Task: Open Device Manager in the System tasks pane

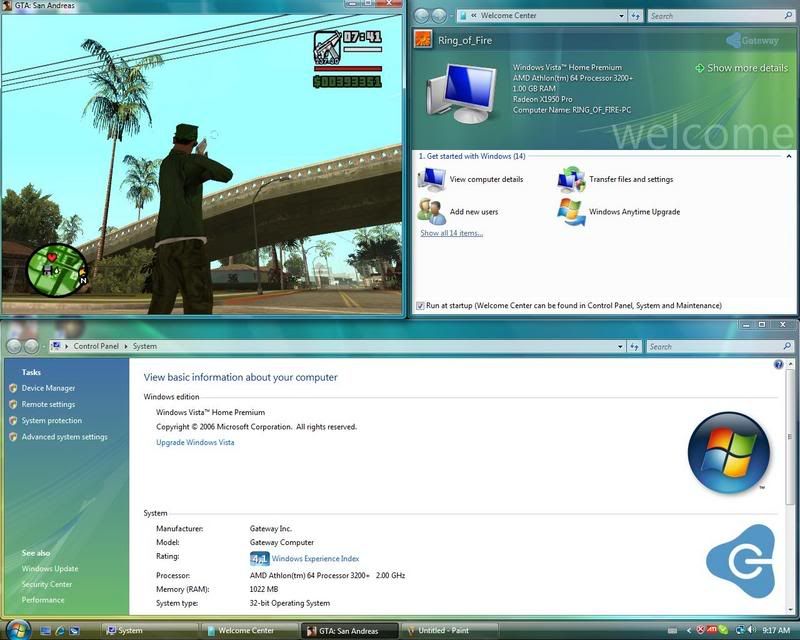Action: (x=48, y=388)
